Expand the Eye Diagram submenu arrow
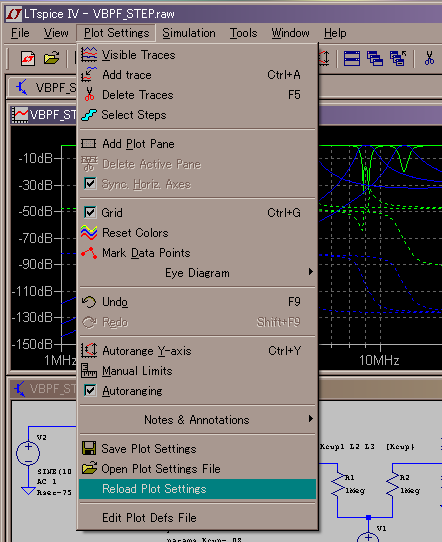The image size is (442, 542). pyautogui.click(x=311, y=272)
